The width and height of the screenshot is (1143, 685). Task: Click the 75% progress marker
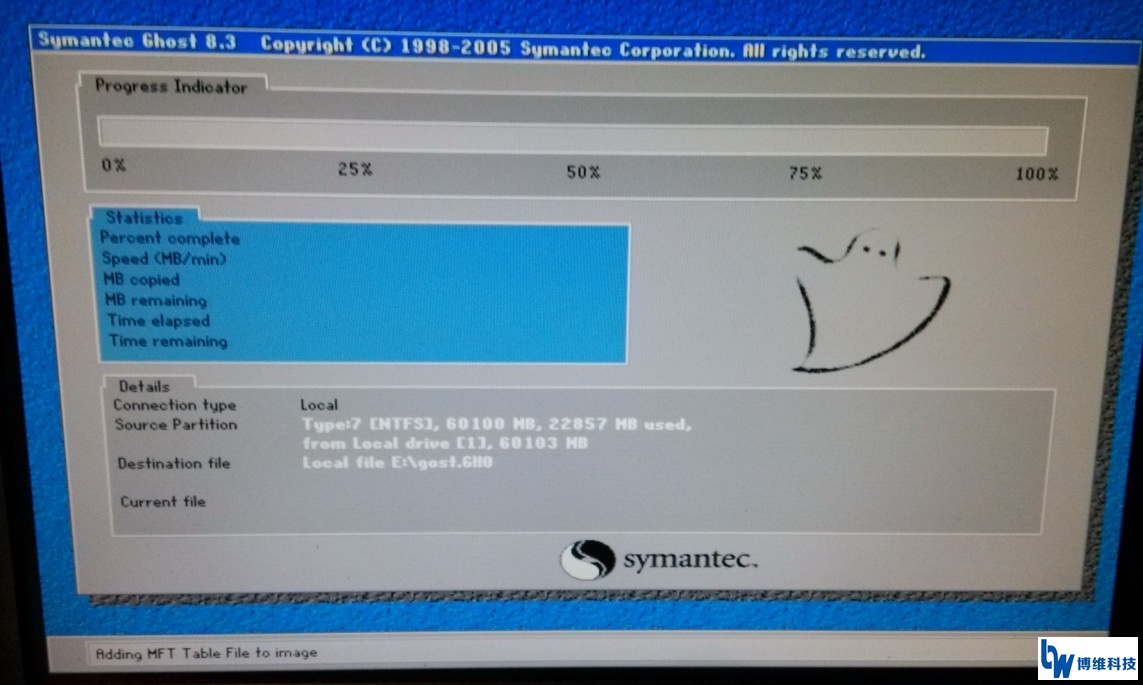[x=805, y=173]
